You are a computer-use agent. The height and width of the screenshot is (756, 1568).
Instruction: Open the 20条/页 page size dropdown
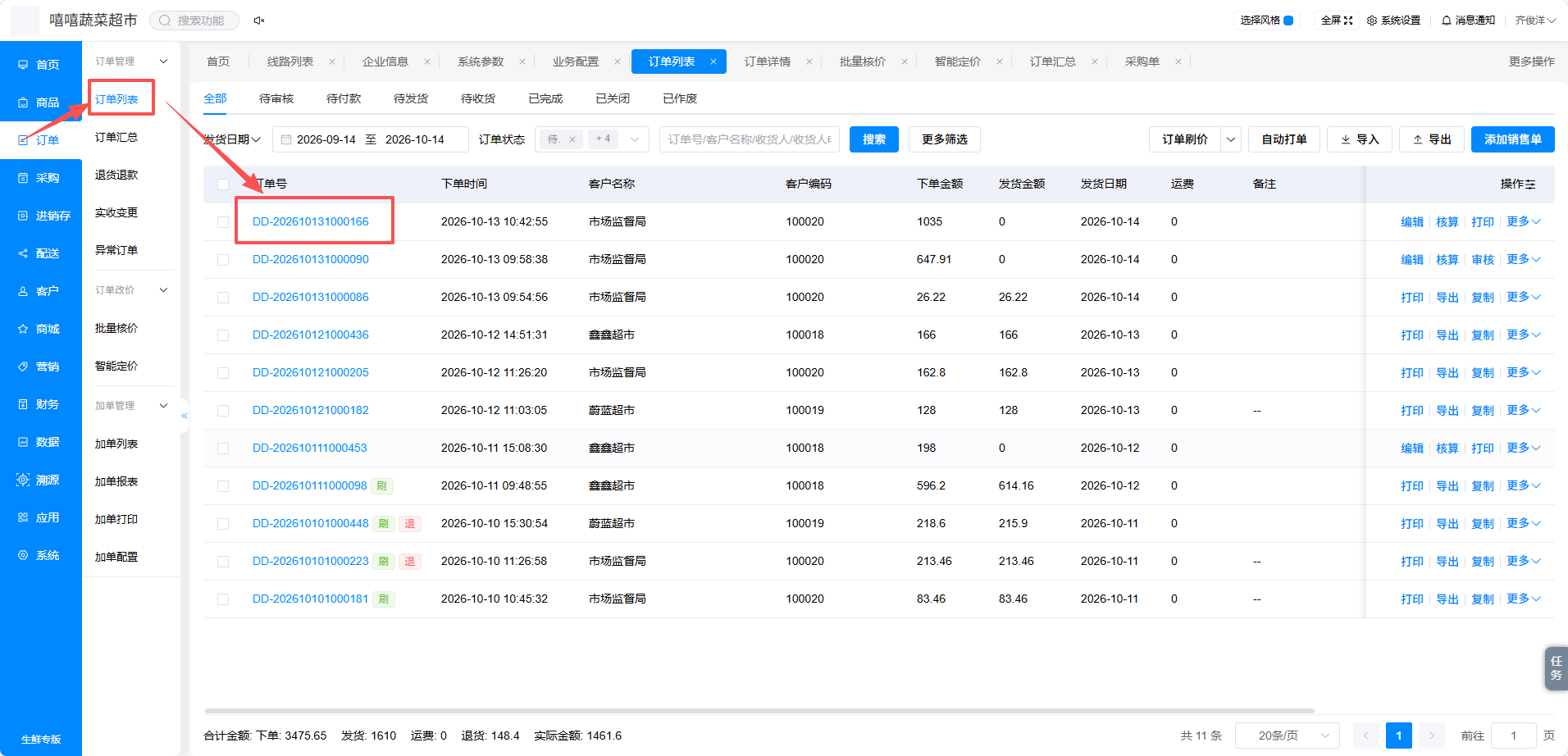coord(1287,736)
